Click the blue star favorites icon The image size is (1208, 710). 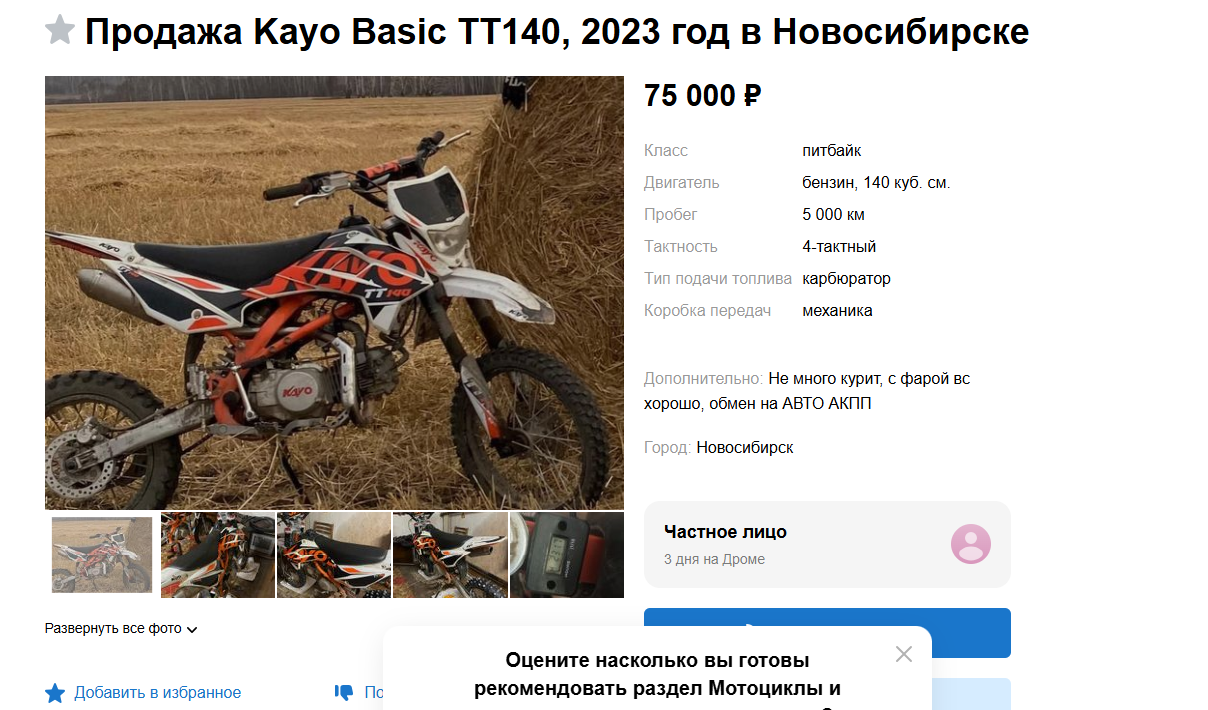click(x=55, y=693)
